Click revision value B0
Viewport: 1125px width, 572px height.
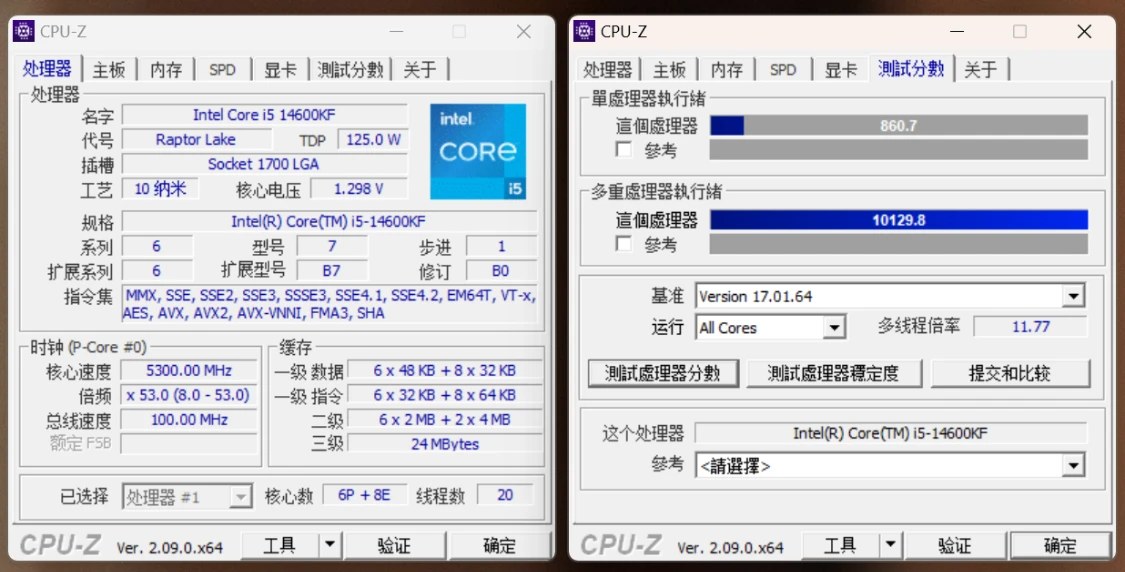point(501,271)
